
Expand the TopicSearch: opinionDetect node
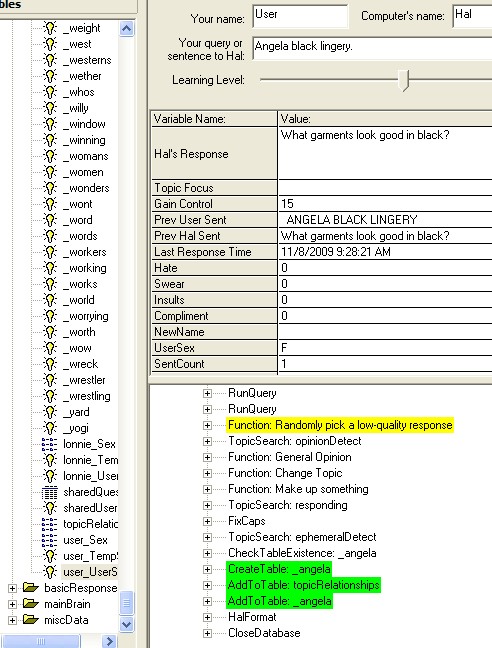207,441
